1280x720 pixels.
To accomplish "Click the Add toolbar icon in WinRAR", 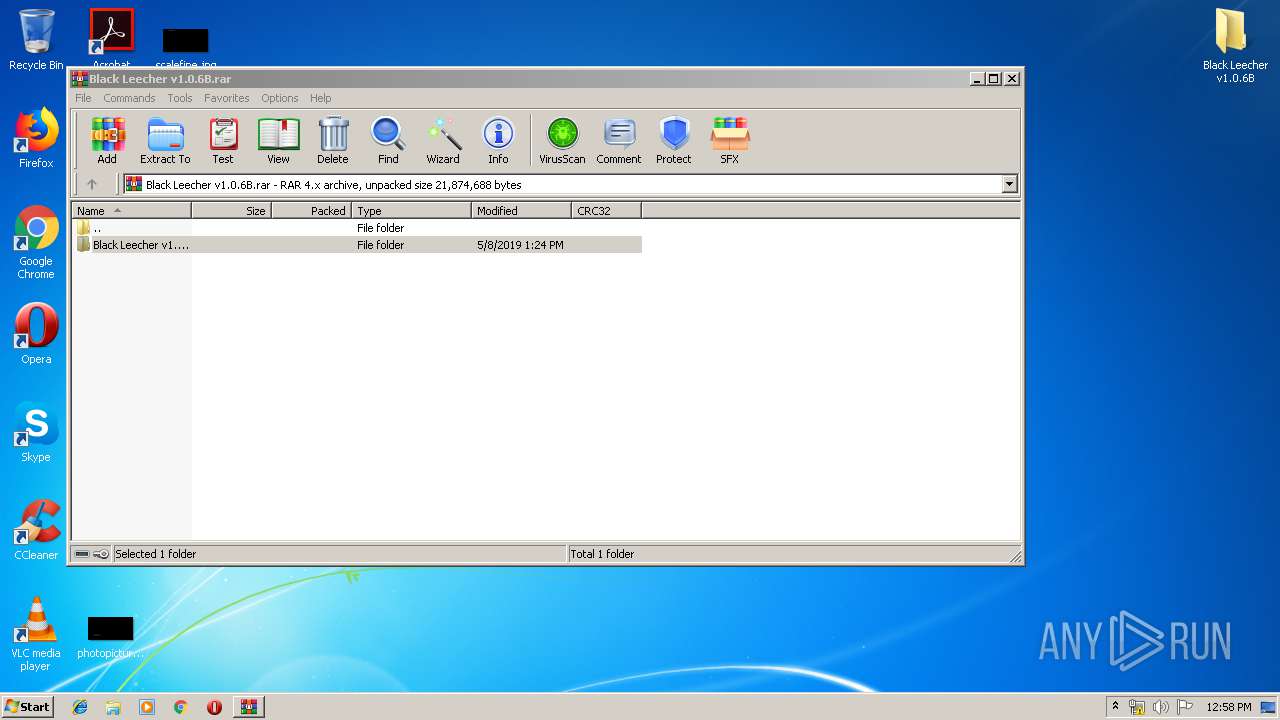I will point(107,141).
